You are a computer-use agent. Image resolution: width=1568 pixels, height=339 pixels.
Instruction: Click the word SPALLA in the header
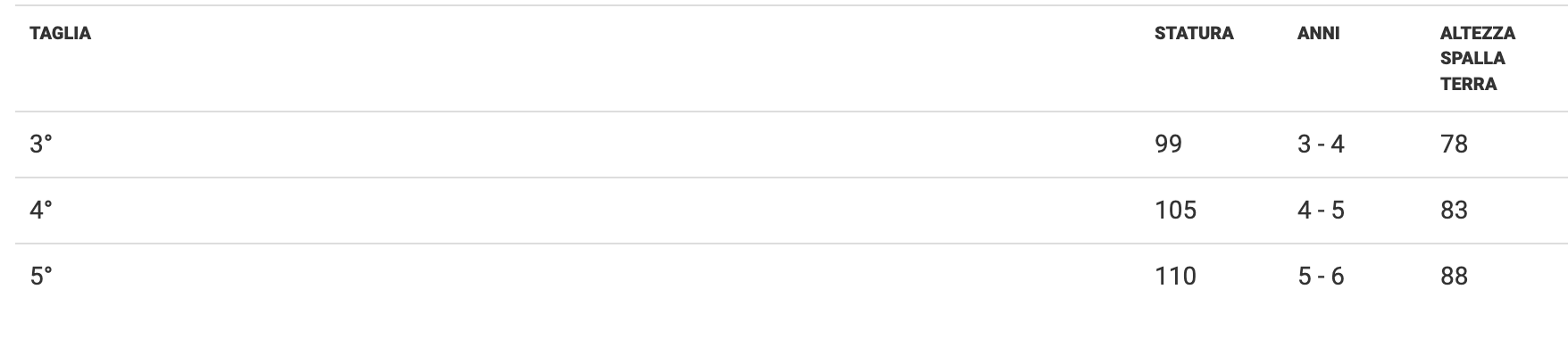click(1472, 59)
